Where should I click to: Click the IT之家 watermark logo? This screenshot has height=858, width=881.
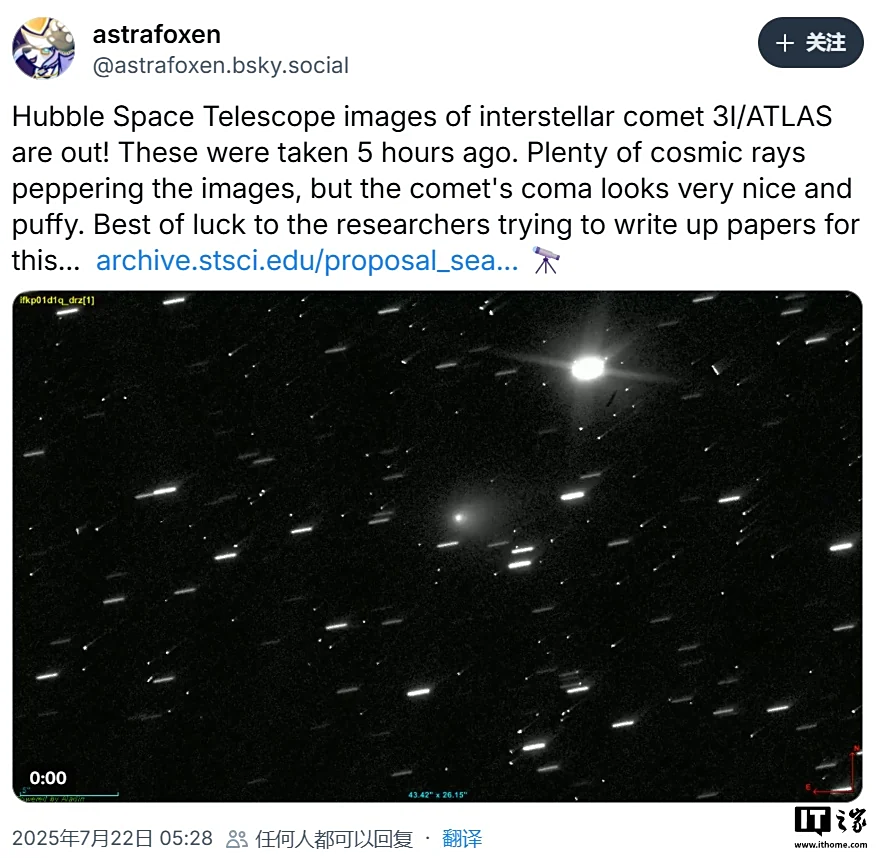tap(830, 827)
